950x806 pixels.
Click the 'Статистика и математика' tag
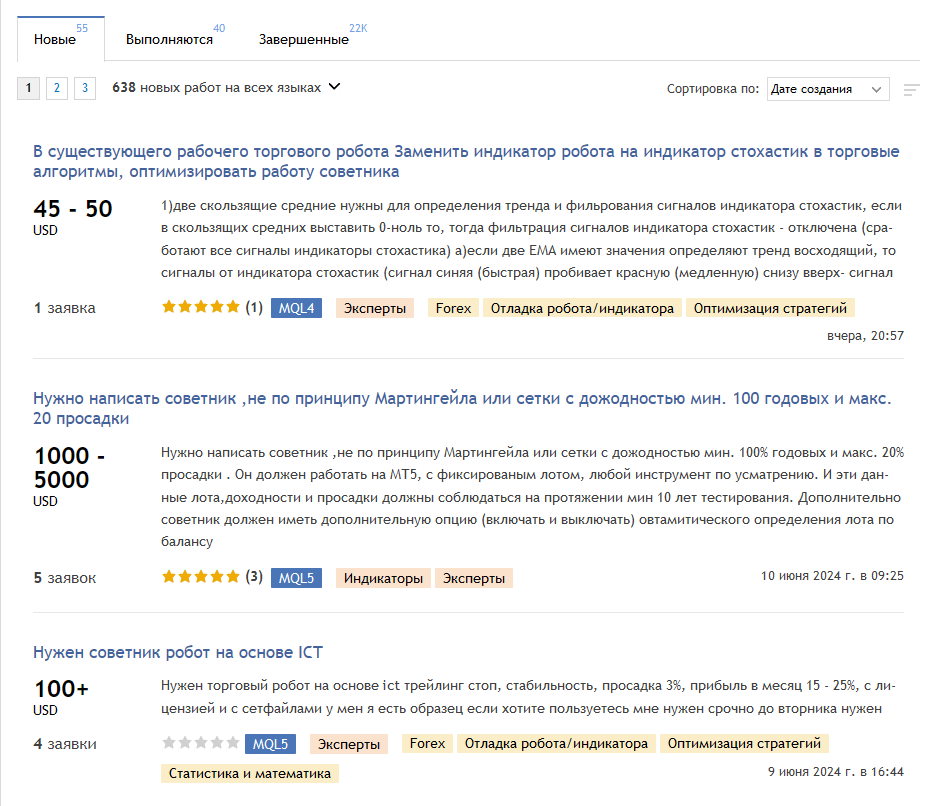click(x=250, y=773)
